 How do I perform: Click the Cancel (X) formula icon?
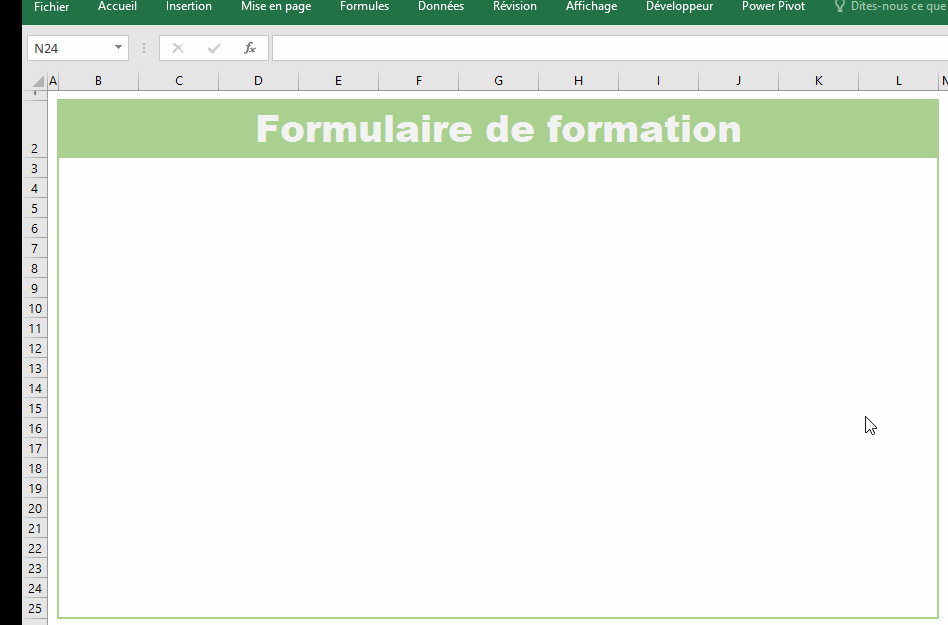click(x=178, y=48)
